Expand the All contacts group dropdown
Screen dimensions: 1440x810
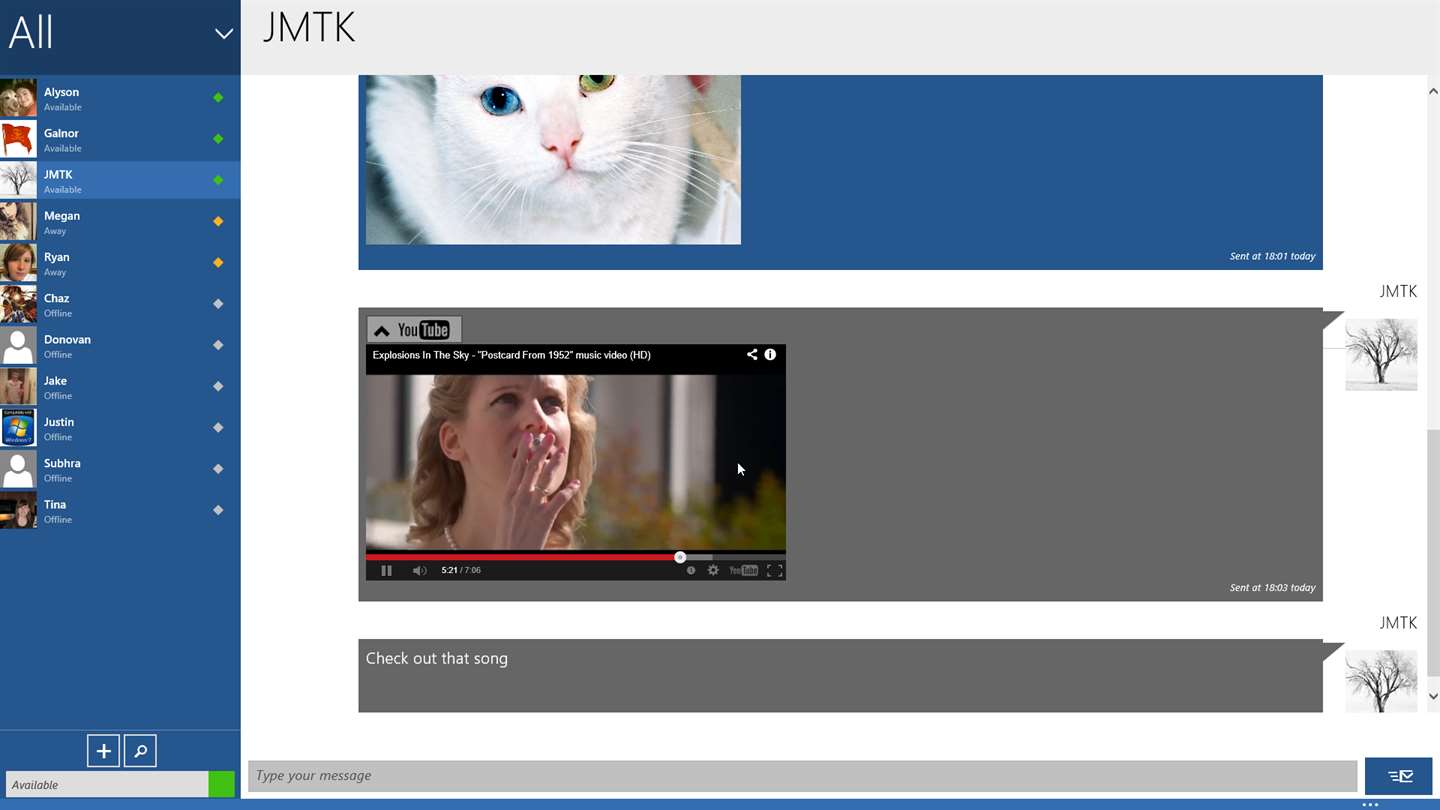(224, 33)
